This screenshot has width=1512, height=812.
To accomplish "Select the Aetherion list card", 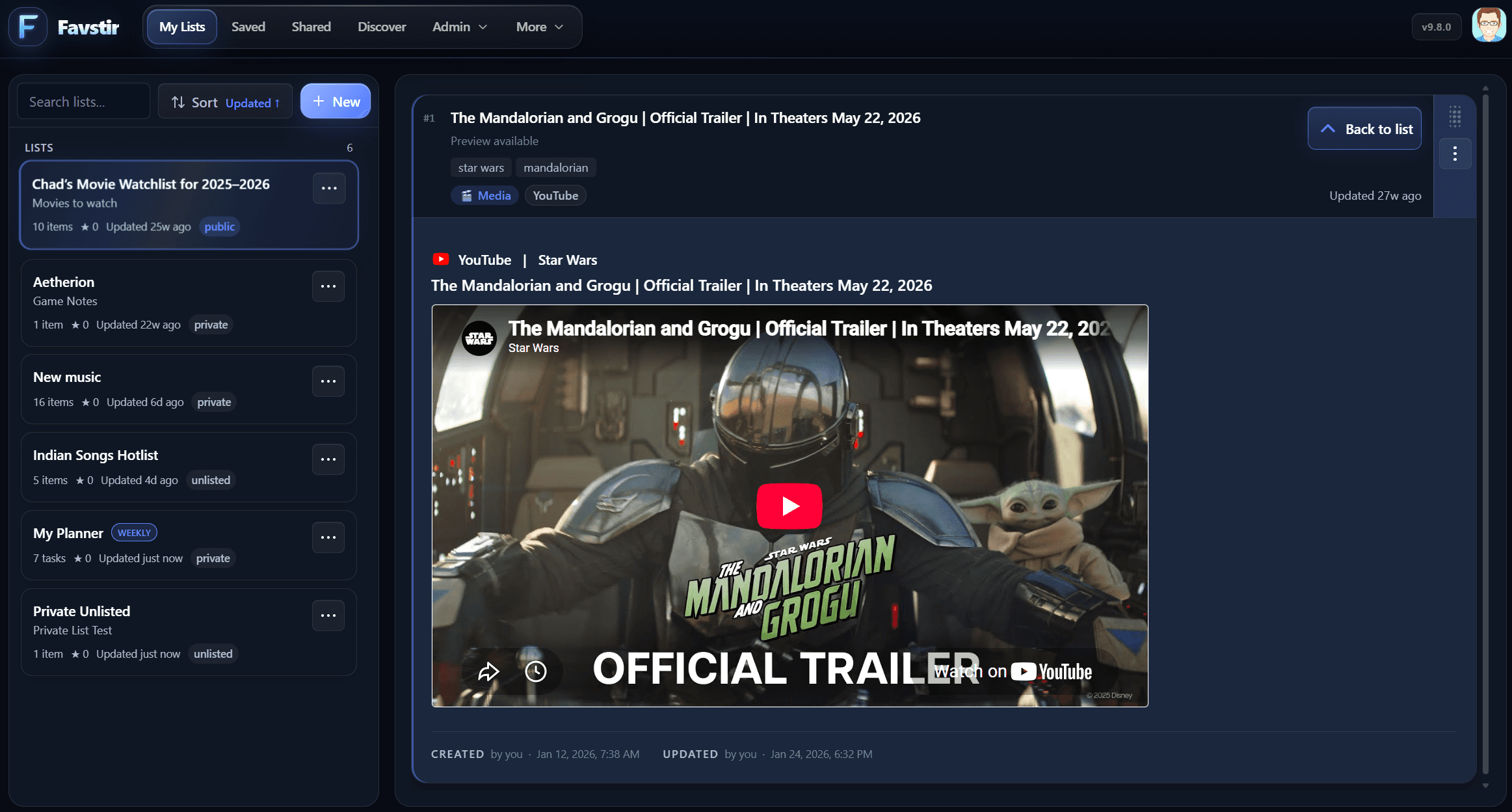I will (189, 303).
